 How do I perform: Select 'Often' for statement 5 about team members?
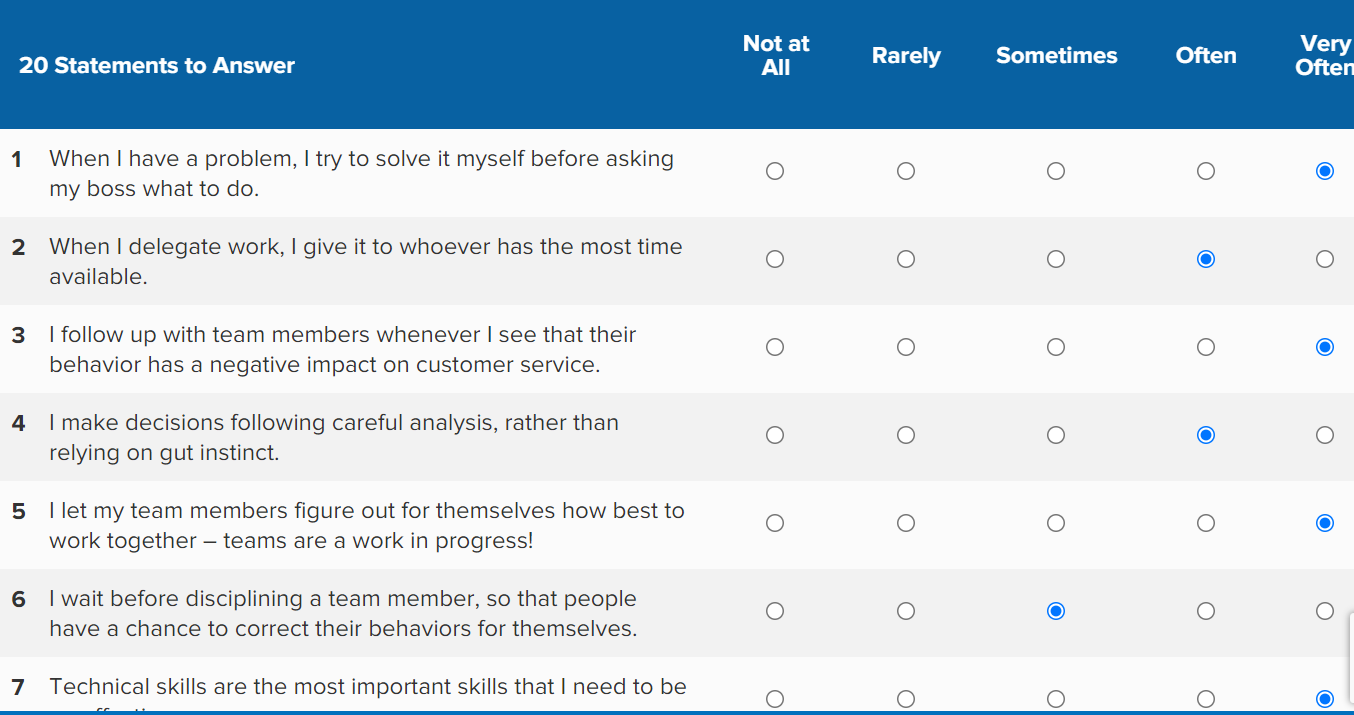(1206, 523)
